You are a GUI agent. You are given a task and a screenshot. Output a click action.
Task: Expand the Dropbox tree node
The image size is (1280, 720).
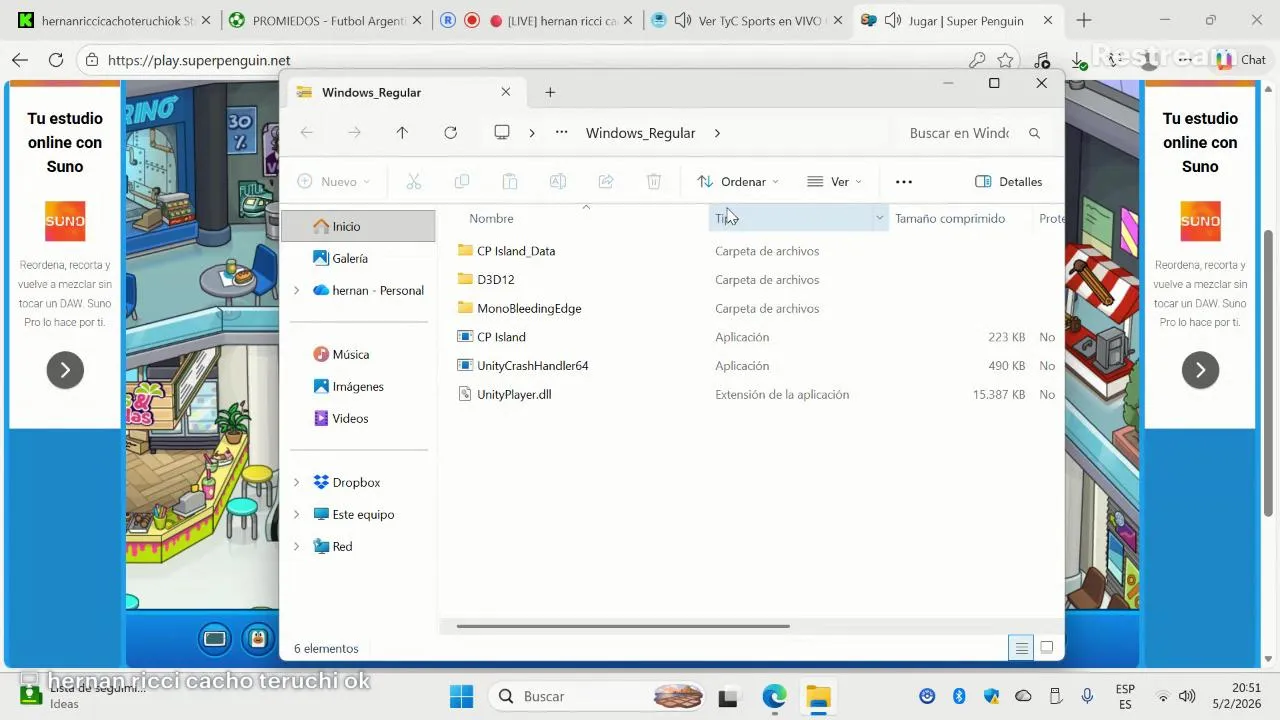tap(296, 482)
